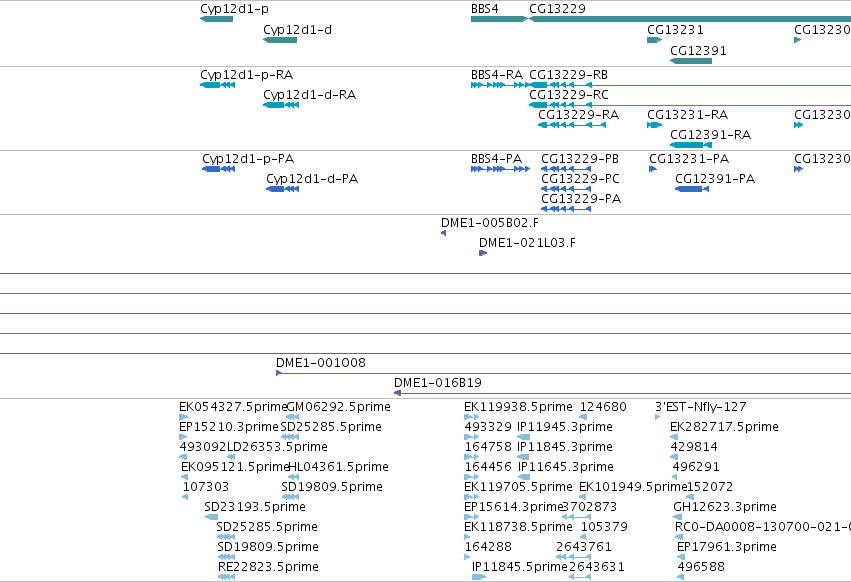Click EST 429814
This screenshot has width=851, height=582.
pos(674,457)
